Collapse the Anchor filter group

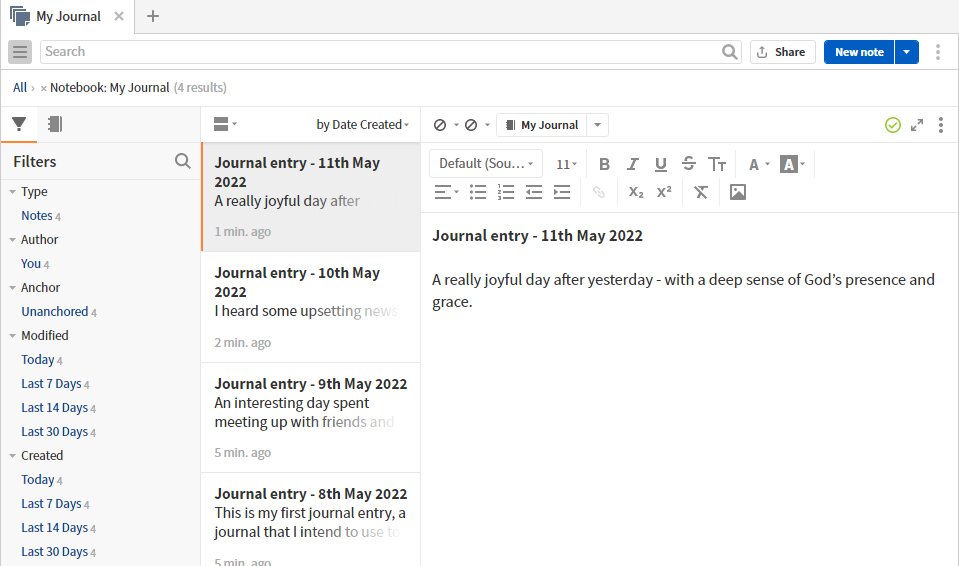click(12, 288)
